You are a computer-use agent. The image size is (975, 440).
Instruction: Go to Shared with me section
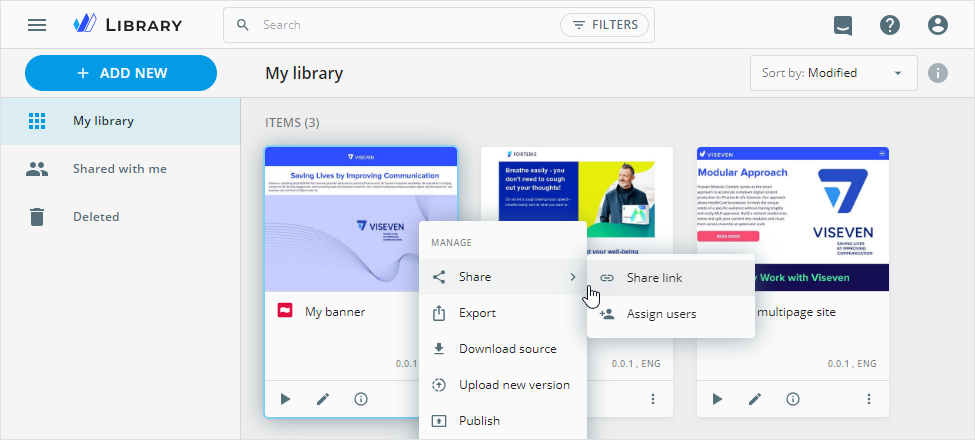click(x=119, y=169)
